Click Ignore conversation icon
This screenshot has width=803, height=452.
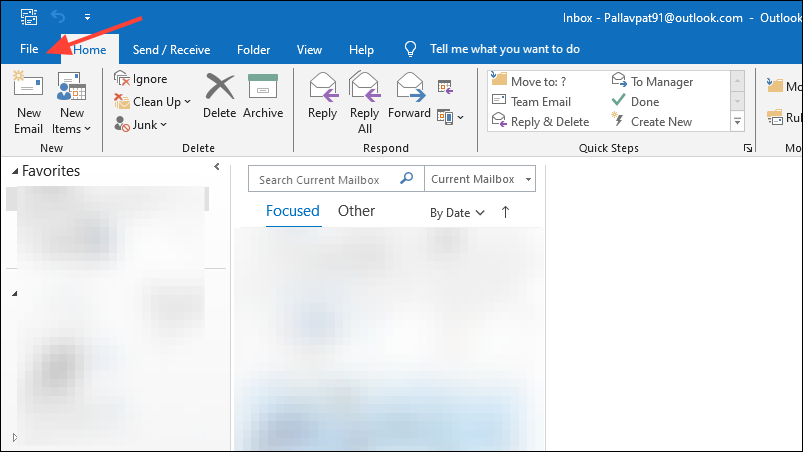(121, 79)
